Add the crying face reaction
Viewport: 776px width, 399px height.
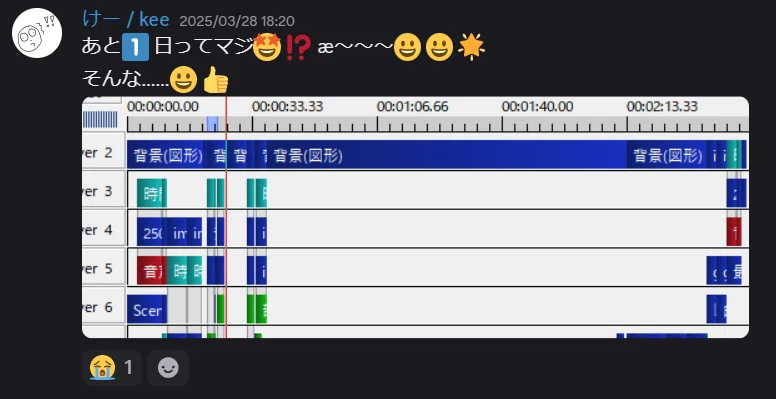pos(111,368)
